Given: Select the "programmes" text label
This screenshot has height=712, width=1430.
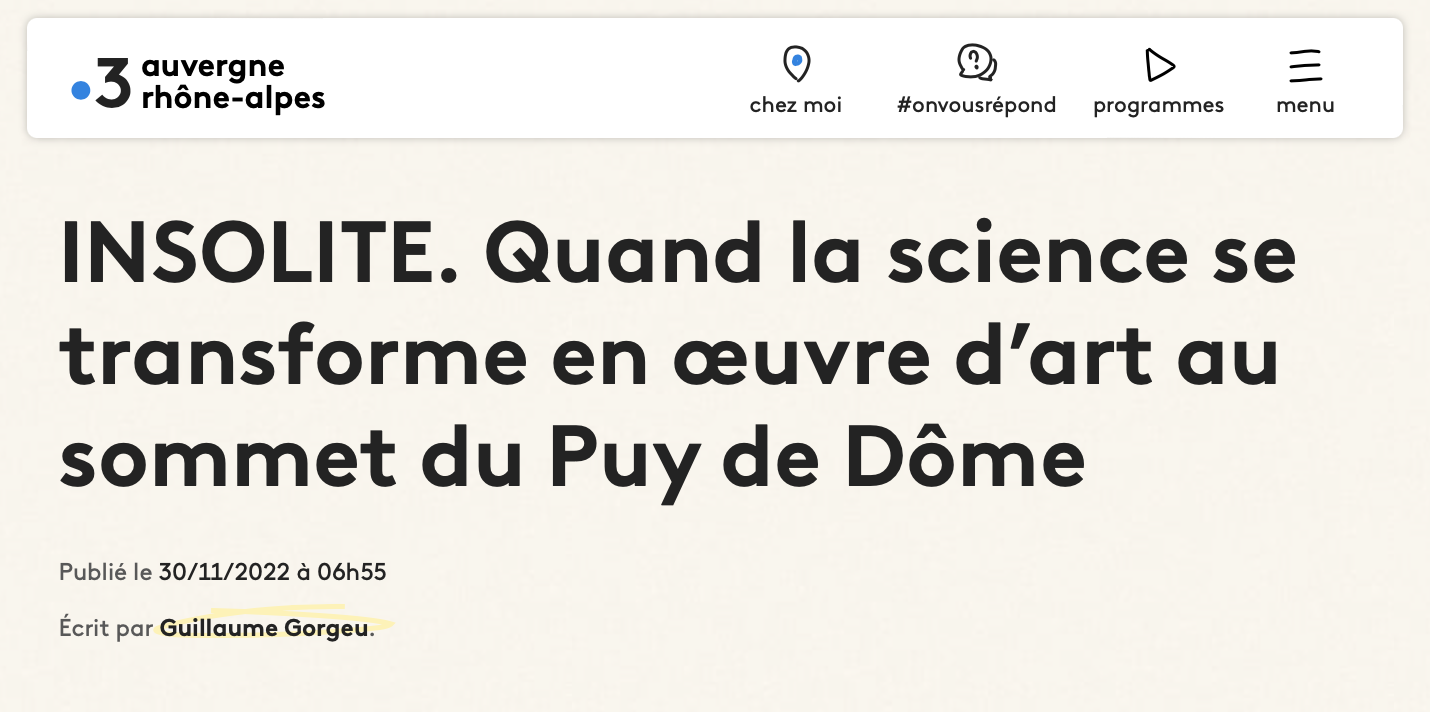Looking at the screenshot, I should click(x=1159, y=106).
